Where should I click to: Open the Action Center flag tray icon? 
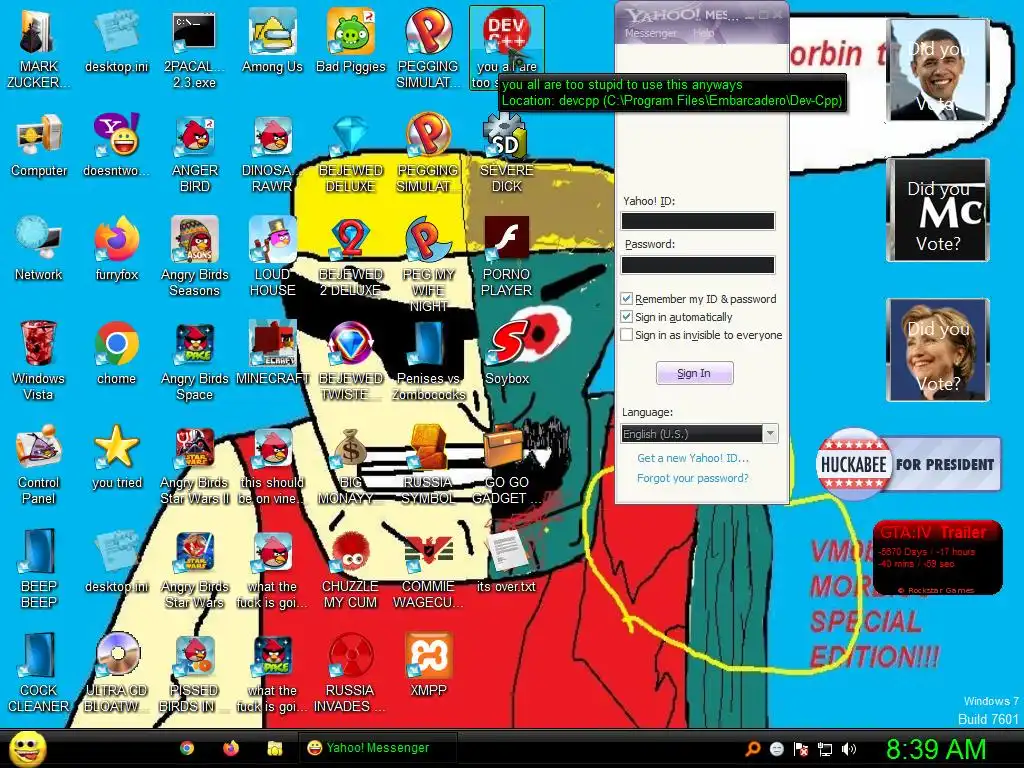tap(801, 749)
